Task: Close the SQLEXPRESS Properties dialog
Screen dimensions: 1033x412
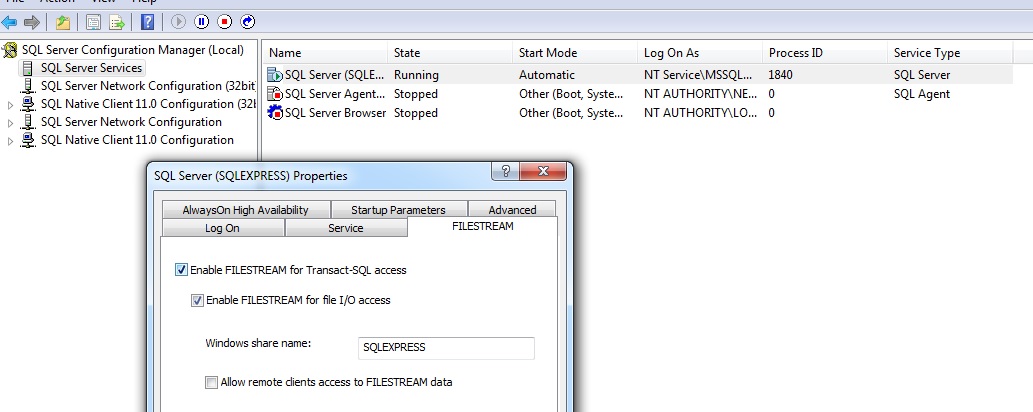Action: coord(543,171)
